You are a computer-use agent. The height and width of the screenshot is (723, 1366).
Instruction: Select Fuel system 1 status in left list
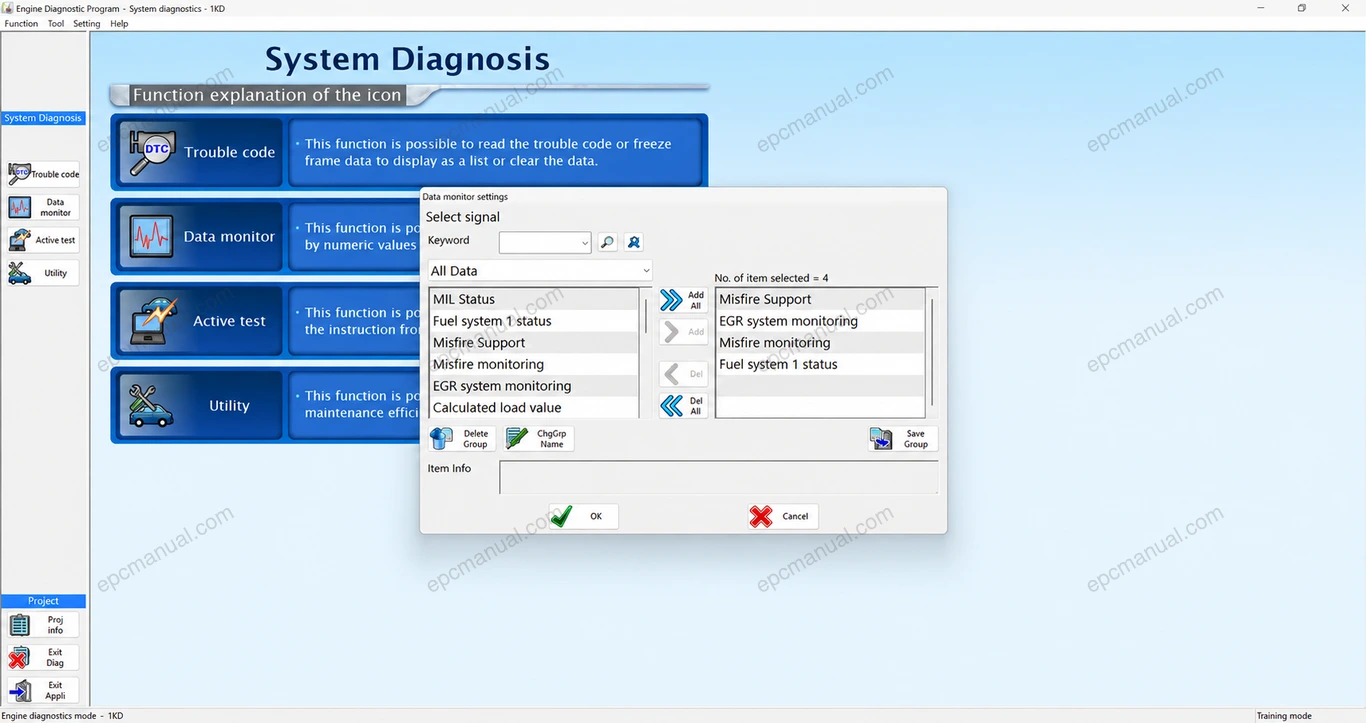pyautogui.click(x=534, y=321)
